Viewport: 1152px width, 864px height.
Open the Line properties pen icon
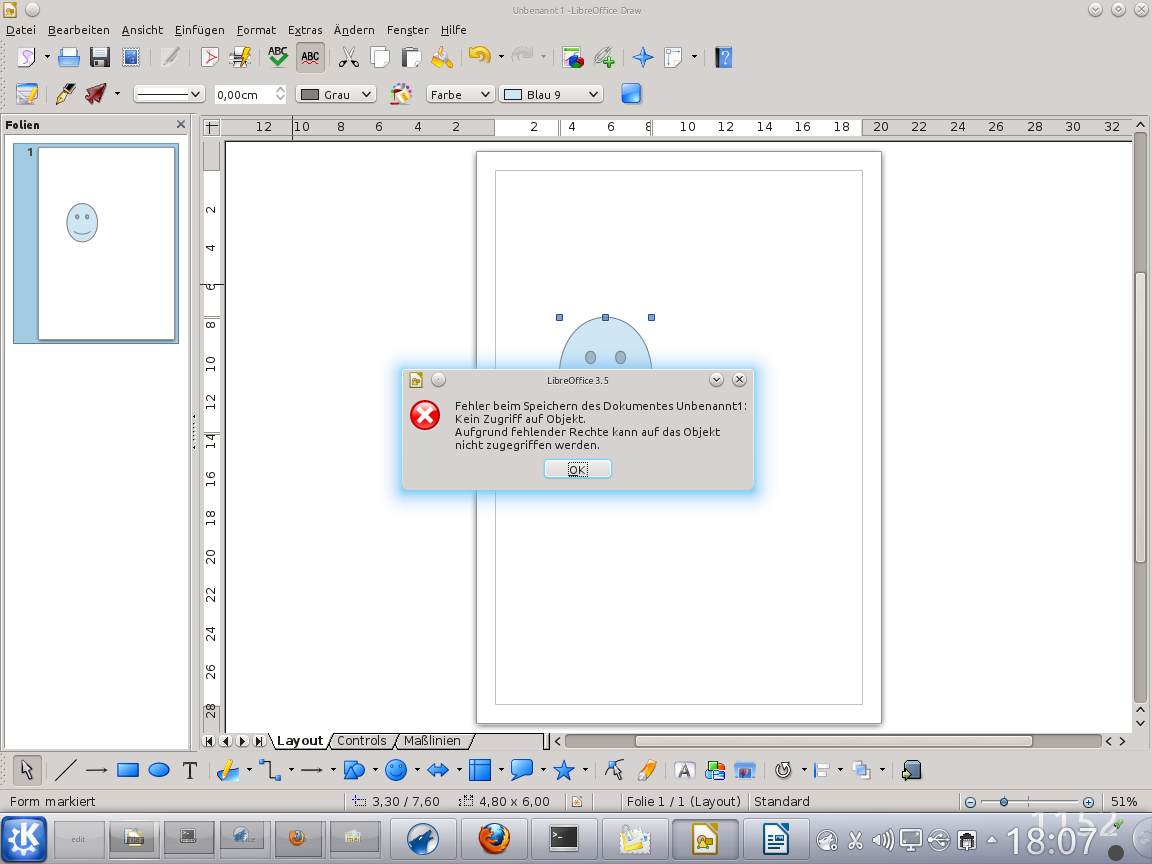[x=65, y=94]
